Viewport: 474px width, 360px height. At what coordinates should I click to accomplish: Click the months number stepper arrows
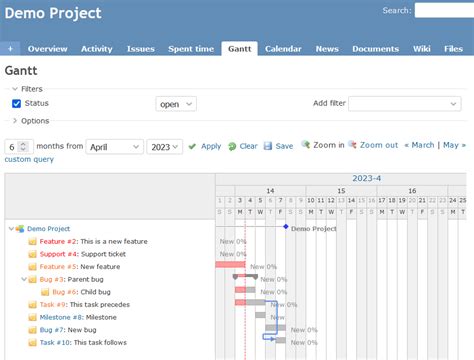[23, 147]
